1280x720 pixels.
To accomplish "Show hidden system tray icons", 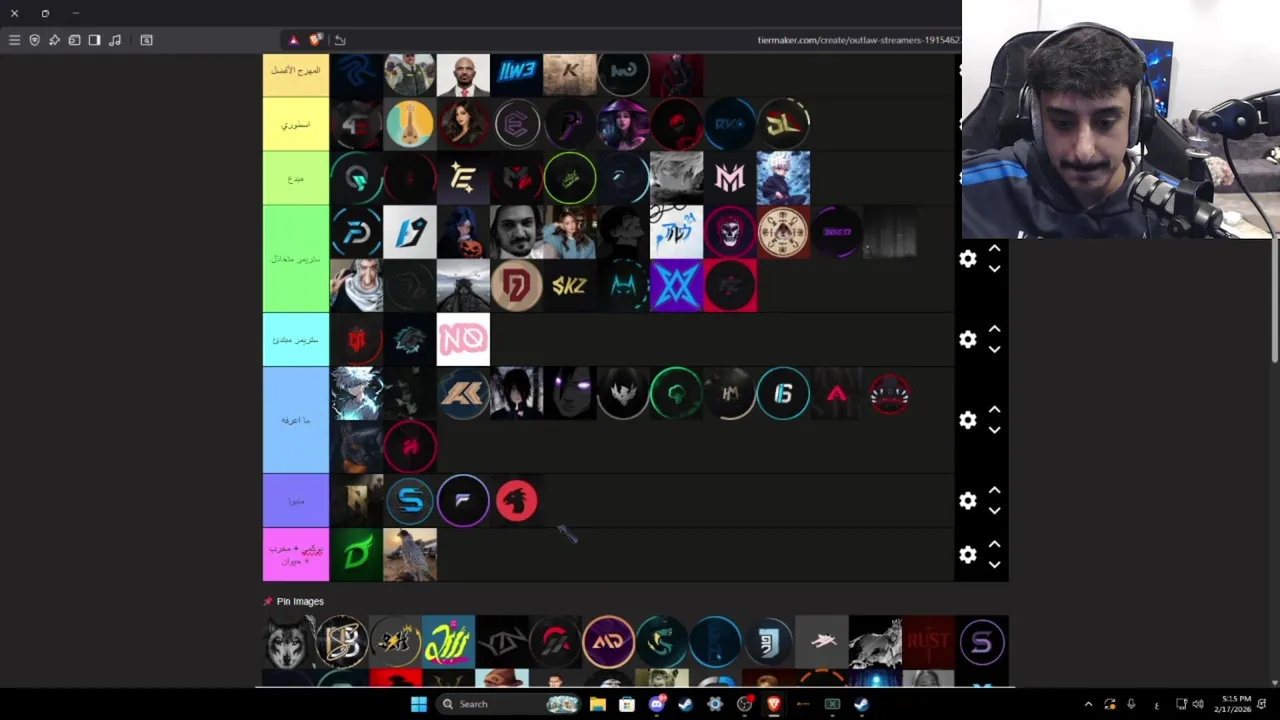I will (x=1088, y=704).
